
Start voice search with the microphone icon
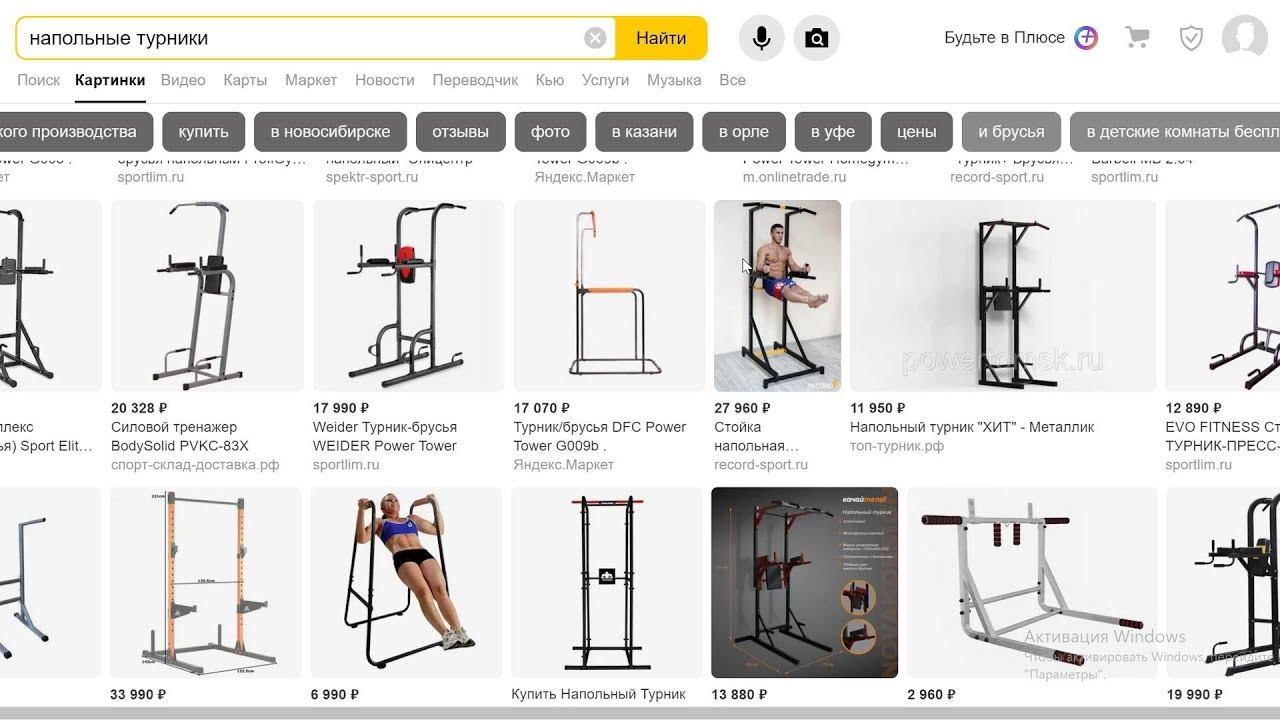click(x=762, y=38)
